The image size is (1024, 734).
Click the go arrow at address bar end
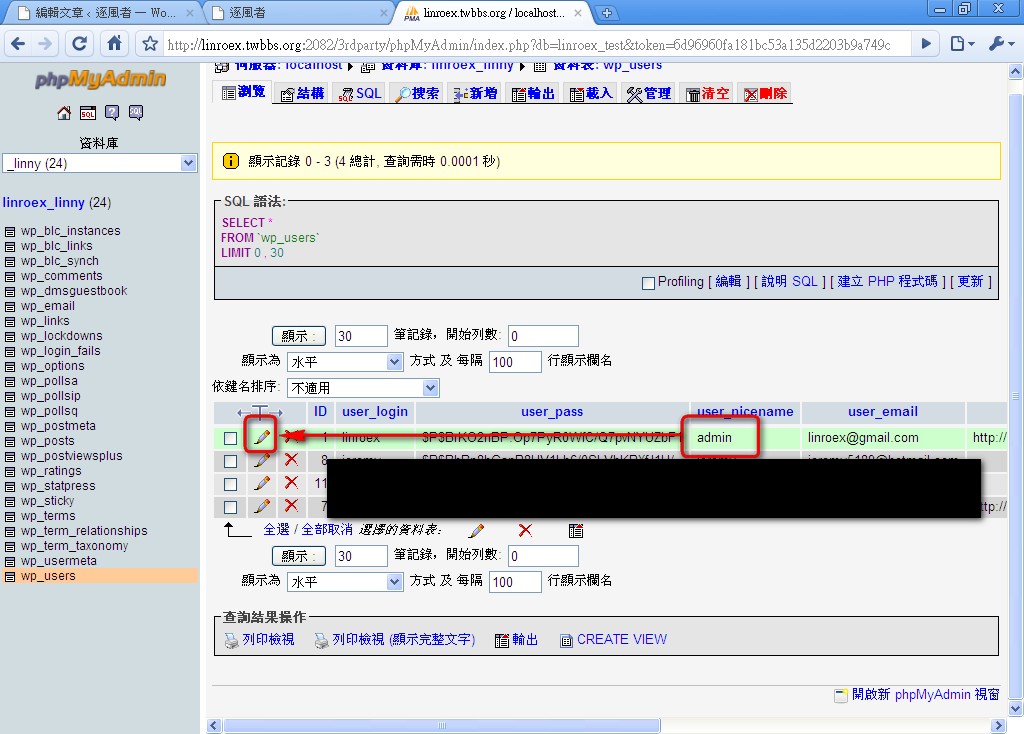click(926, 44)
